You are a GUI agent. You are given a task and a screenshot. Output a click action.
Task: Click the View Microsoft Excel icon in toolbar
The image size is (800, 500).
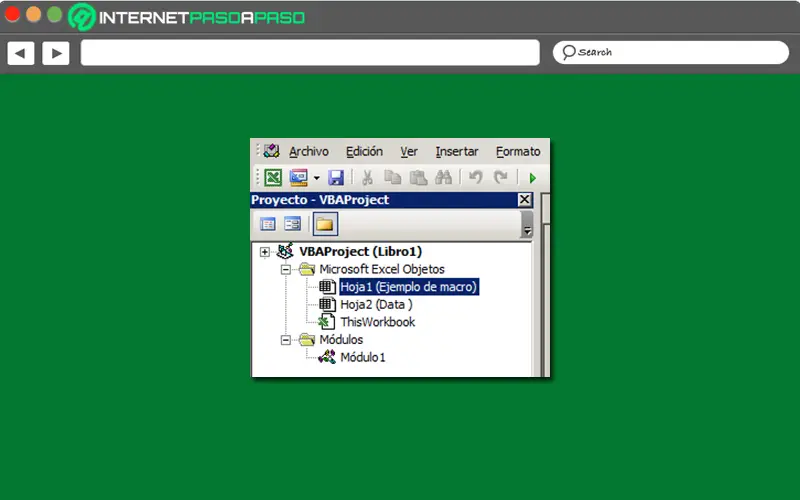[273, 178]
